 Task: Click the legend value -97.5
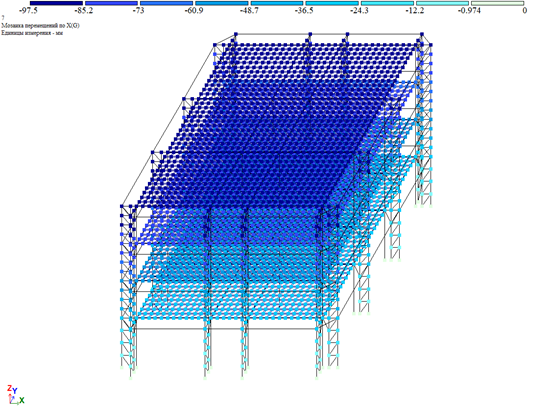coord(29,11)
